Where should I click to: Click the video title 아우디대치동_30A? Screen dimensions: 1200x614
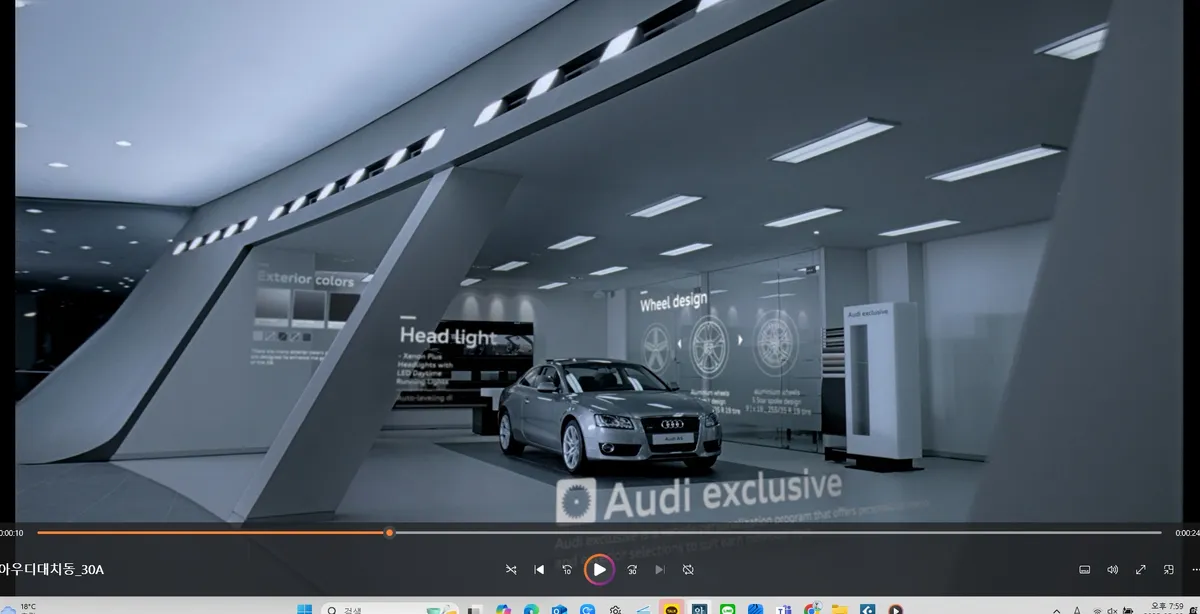click(x=51, y=570)
